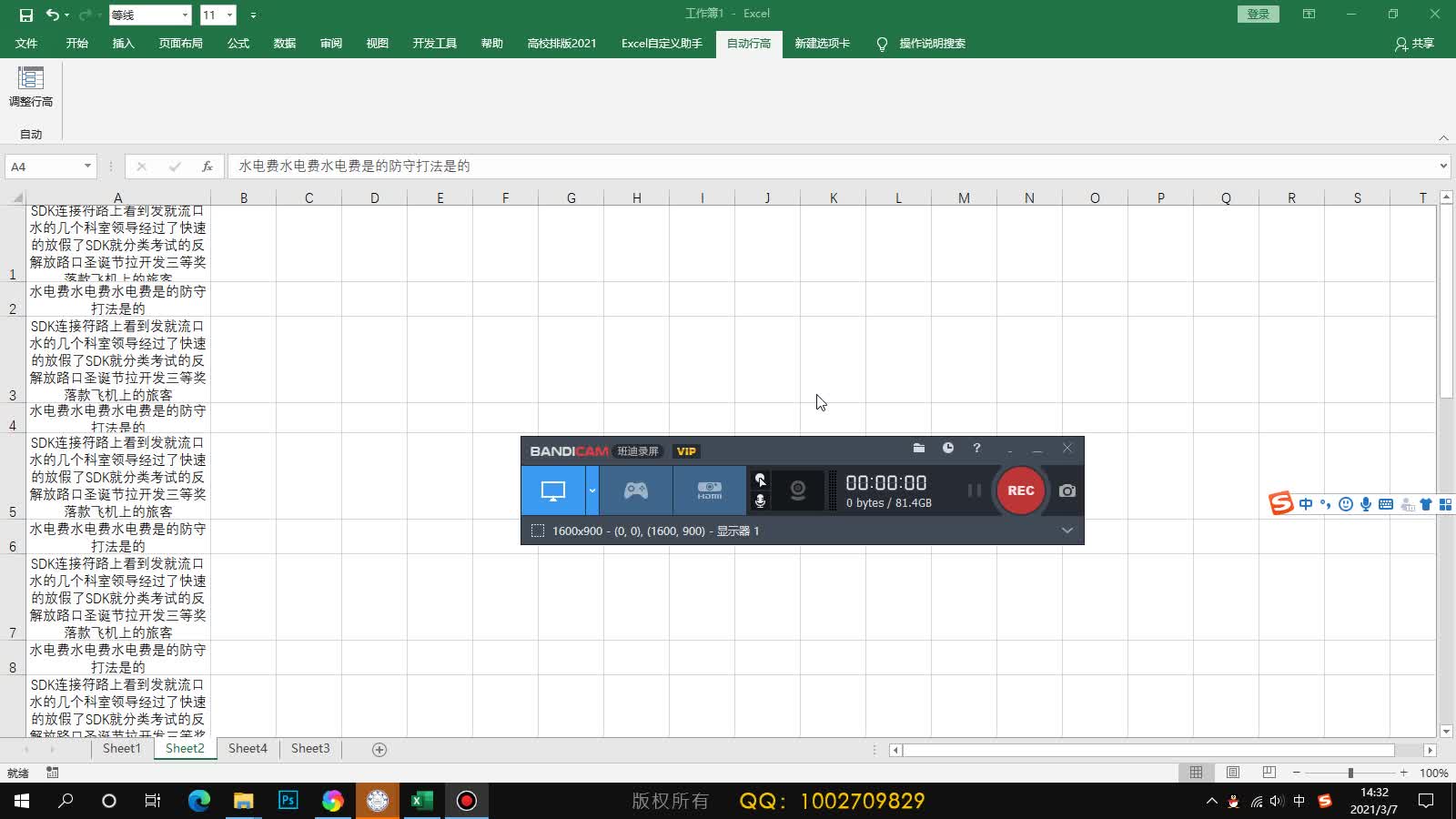Click the 操作说明搜索 search box
This screenshot has width=1456, height=819.
click(932, 44)
